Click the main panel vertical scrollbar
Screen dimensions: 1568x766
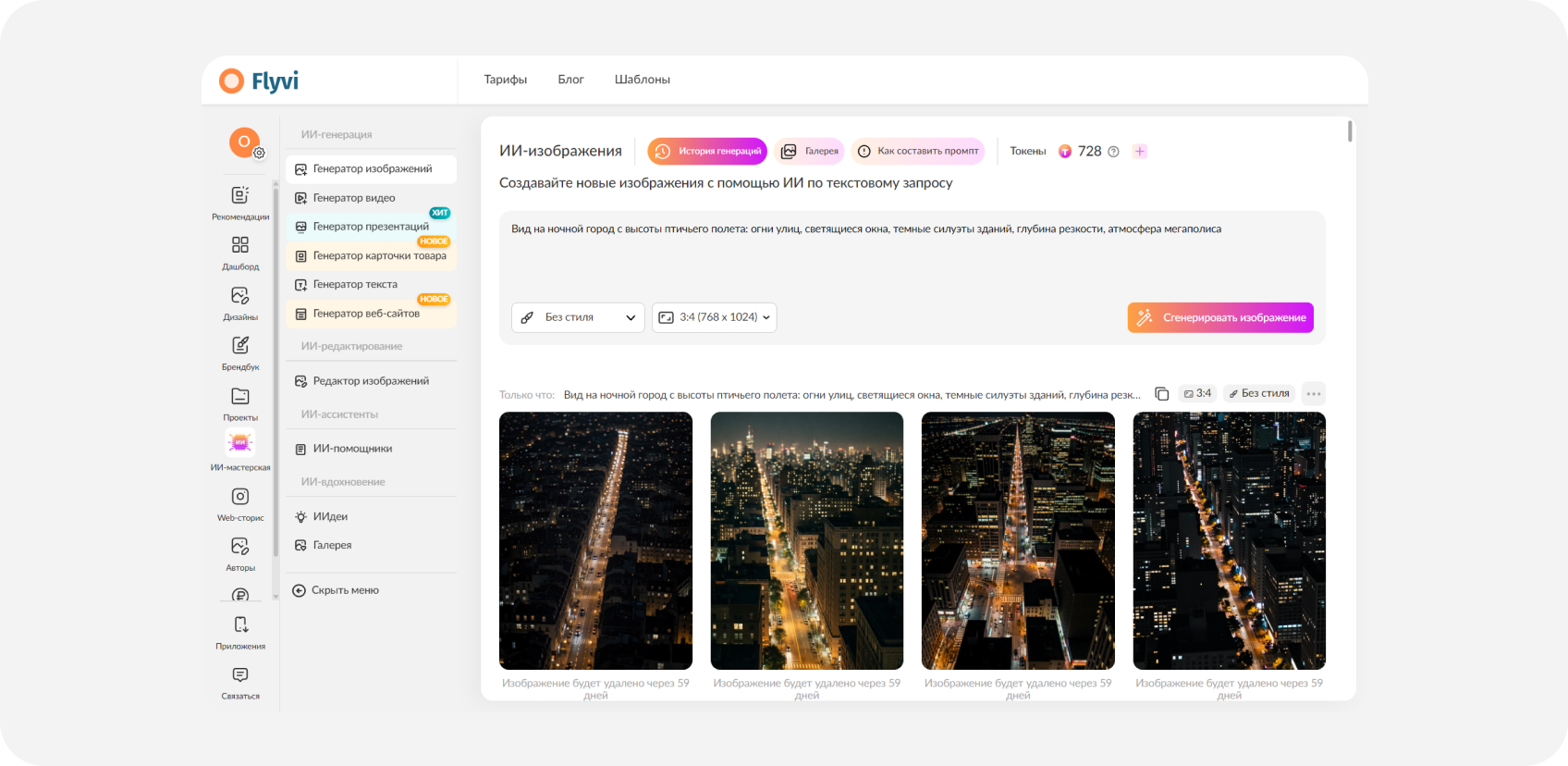click(x=1350, y=131)
